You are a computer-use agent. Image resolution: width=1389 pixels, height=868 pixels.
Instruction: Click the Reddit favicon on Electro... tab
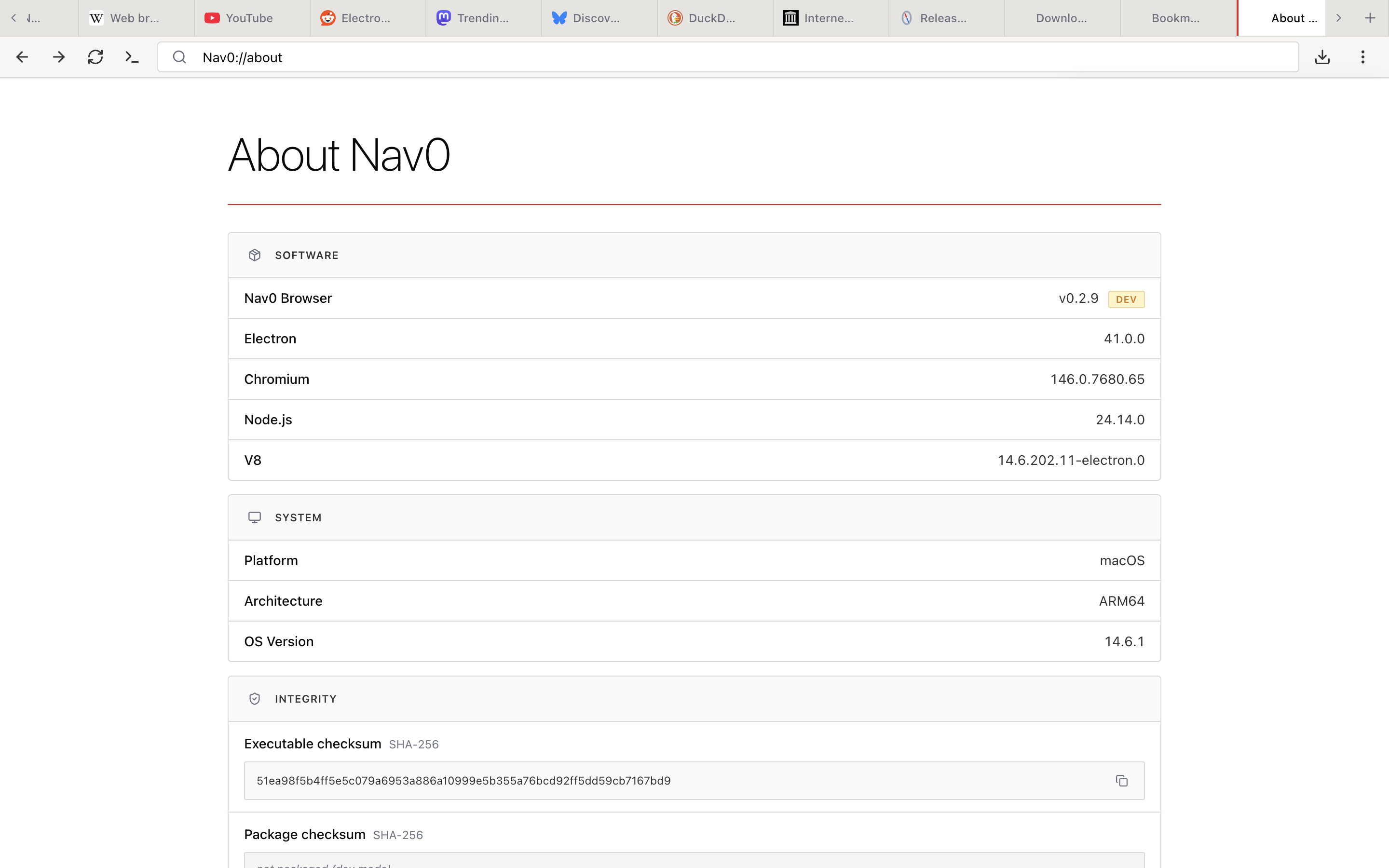tap(328, 18)
